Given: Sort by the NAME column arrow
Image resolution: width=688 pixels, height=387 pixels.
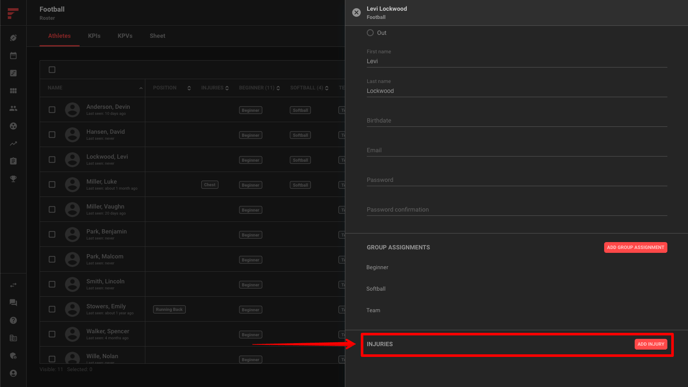Looking at the screenshot, I should tap(141, 88).
